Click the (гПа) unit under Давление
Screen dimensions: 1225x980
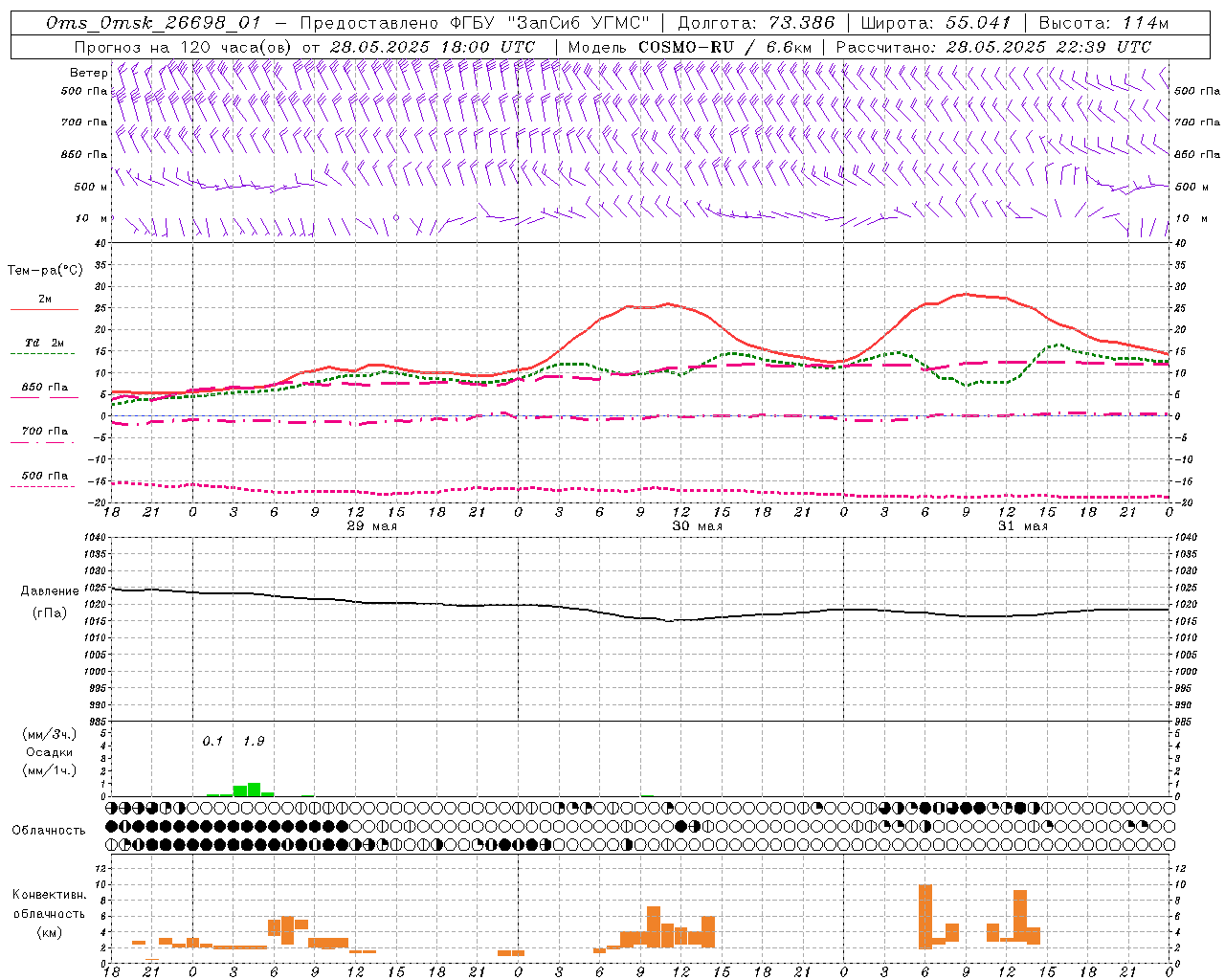50,613
